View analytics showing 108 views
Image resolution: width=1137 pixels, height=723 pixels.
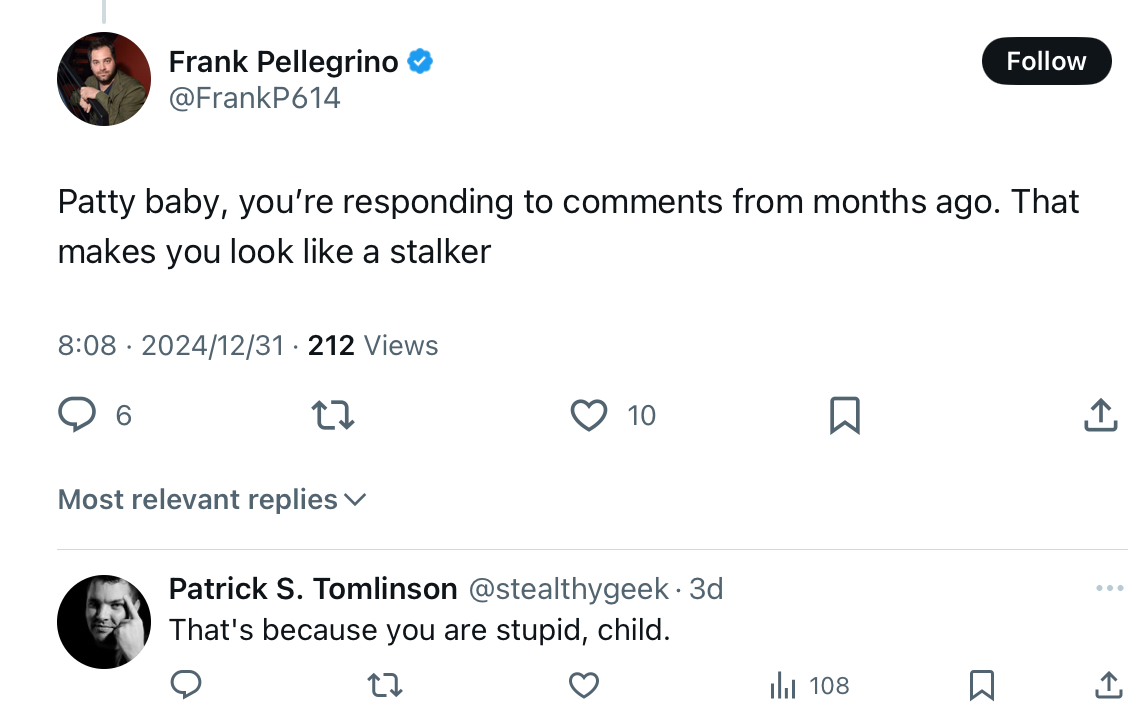coord(809,685)
